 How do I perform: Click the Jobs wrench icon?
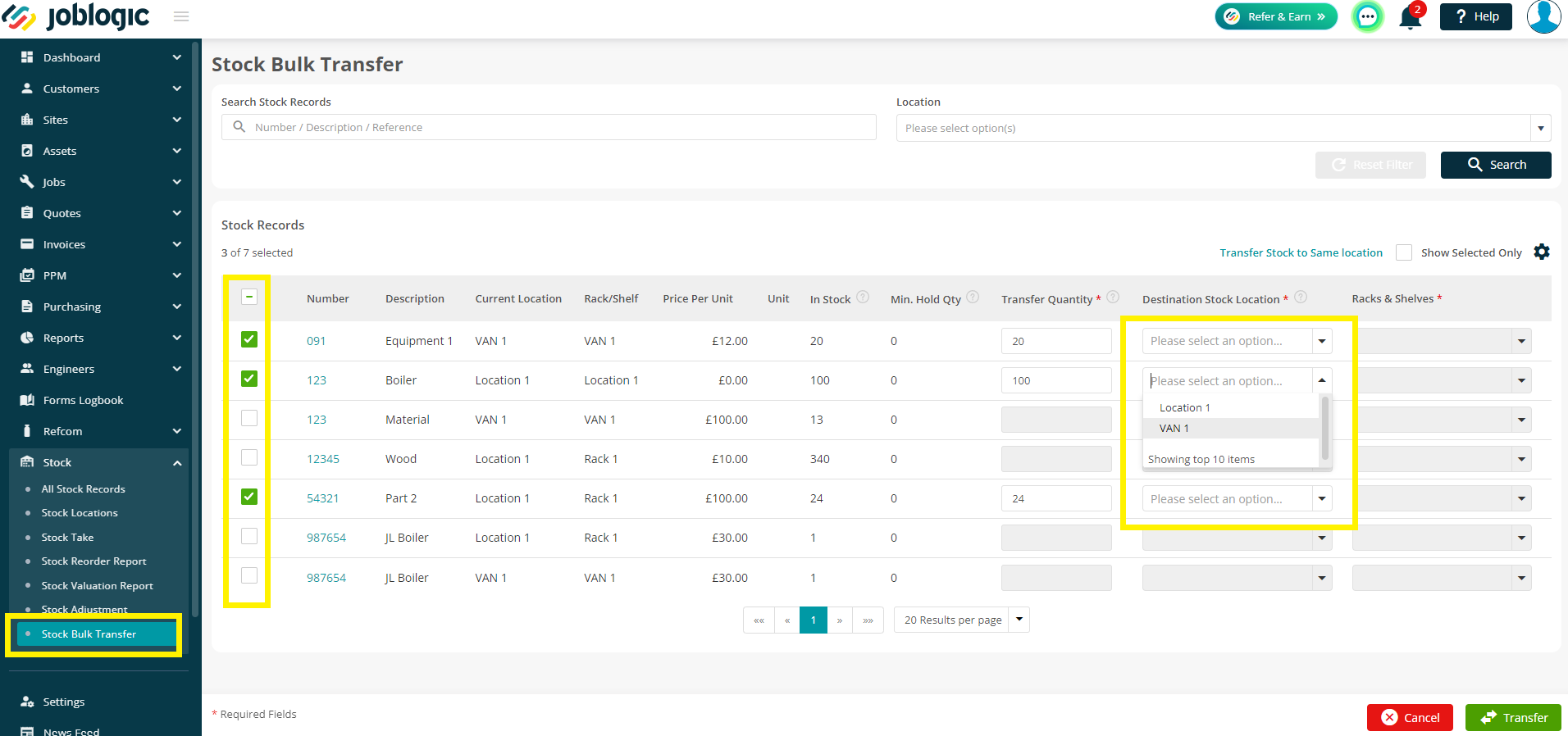[27, 182]
